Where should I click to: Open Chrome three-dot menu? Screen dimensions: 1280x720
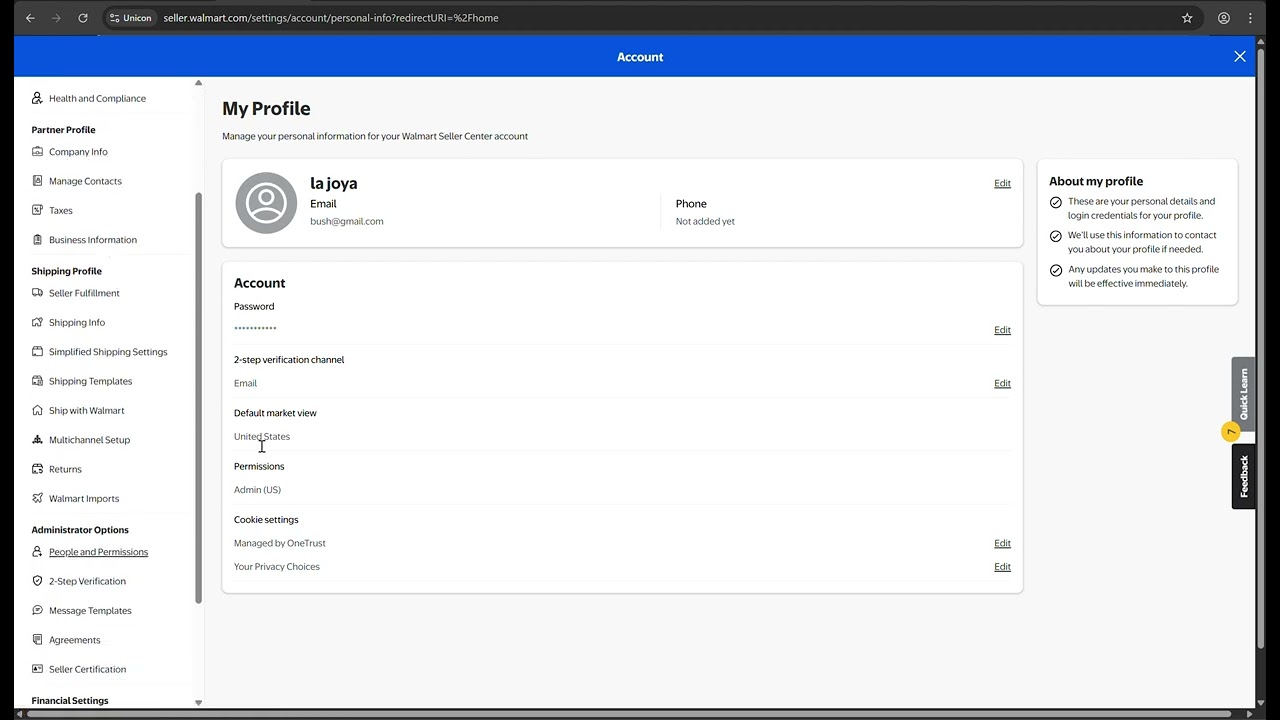(1250, 18)
